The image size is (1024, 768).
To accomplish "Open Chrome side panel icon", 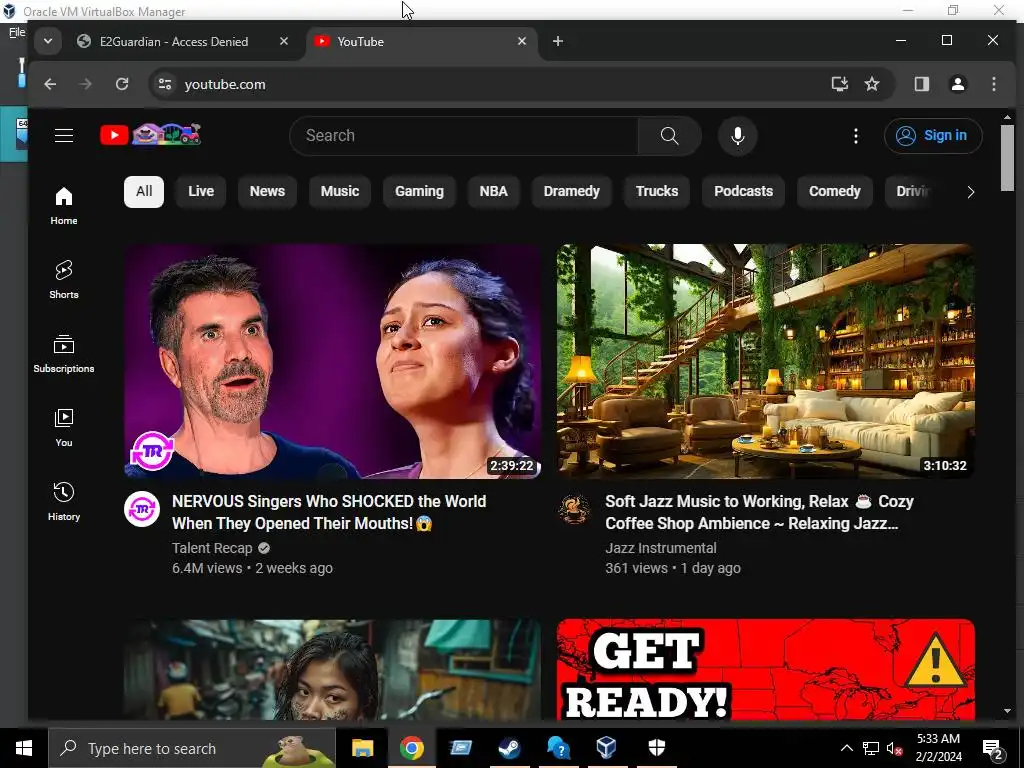I will 921,84.
